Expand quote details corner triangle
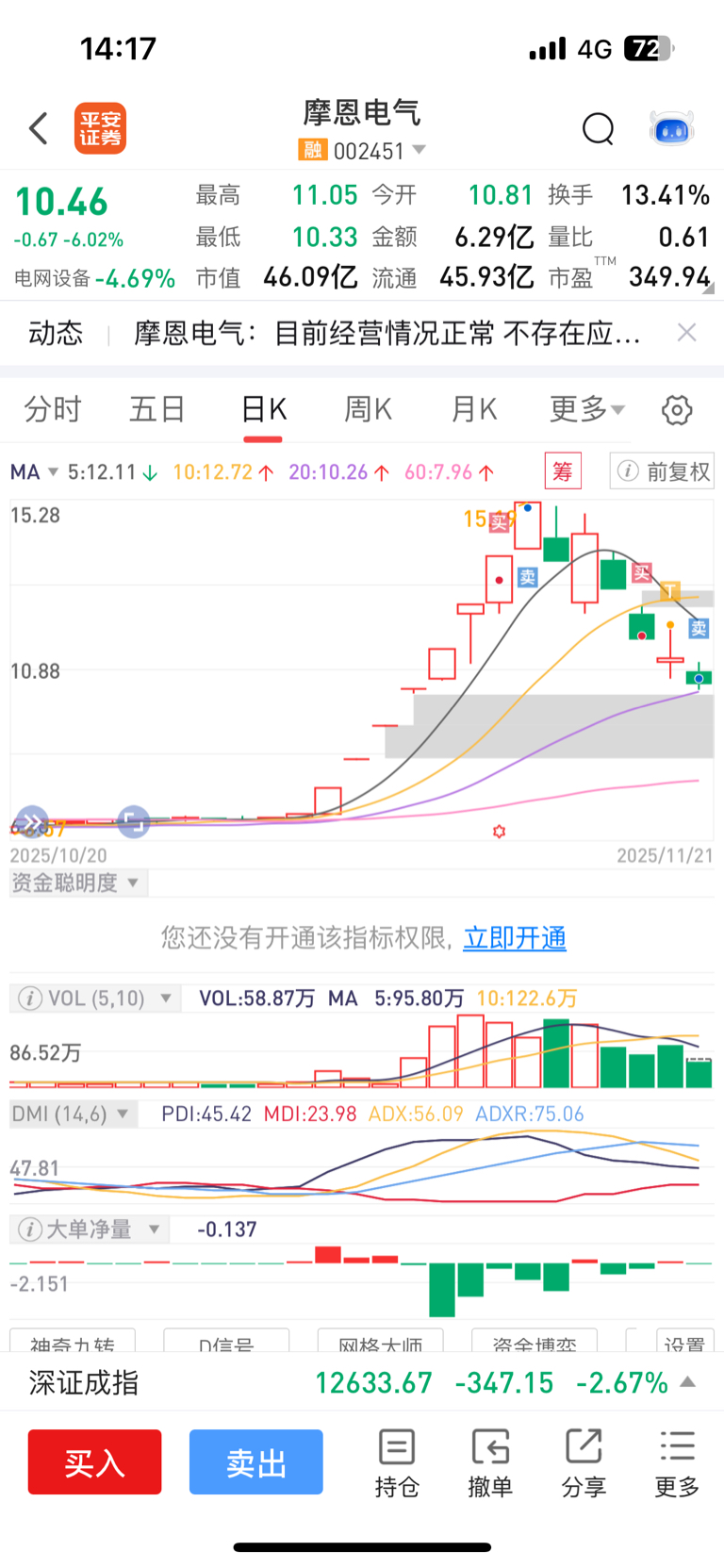 [x=707, y=289]
